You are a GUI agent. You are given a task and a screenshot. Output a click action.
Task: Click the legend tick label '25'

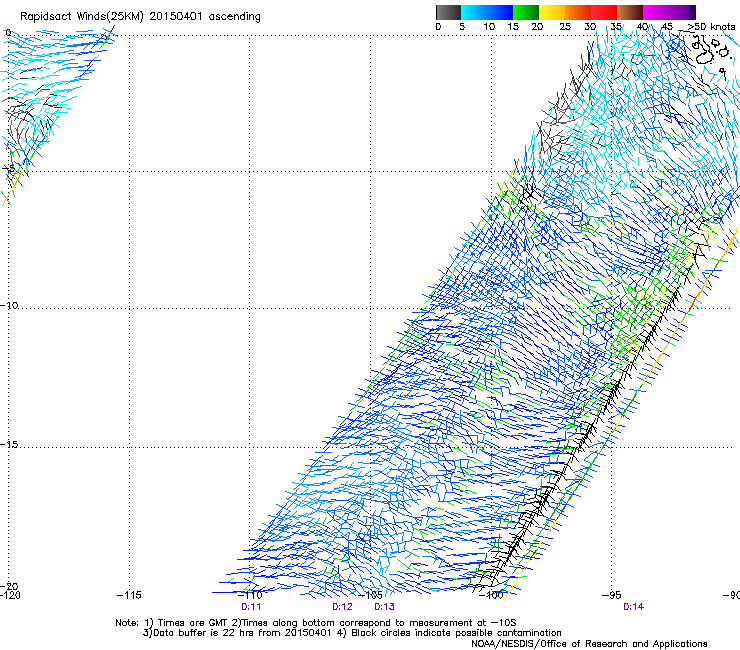pos(565,27)
